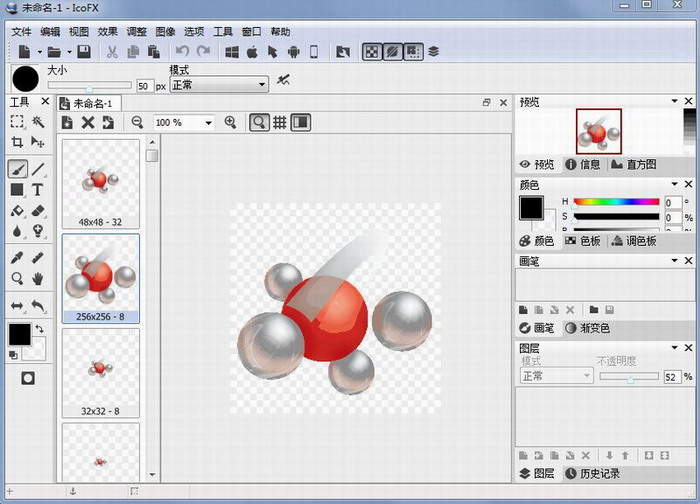Cut selection with scissors icon
700x504 pixels.
pyautogui.click(x=112, y=52)
